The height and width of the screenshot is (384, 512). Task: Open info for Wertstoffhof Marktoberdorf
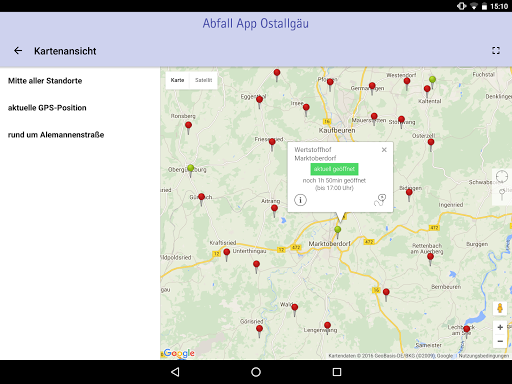click(300, 200)
